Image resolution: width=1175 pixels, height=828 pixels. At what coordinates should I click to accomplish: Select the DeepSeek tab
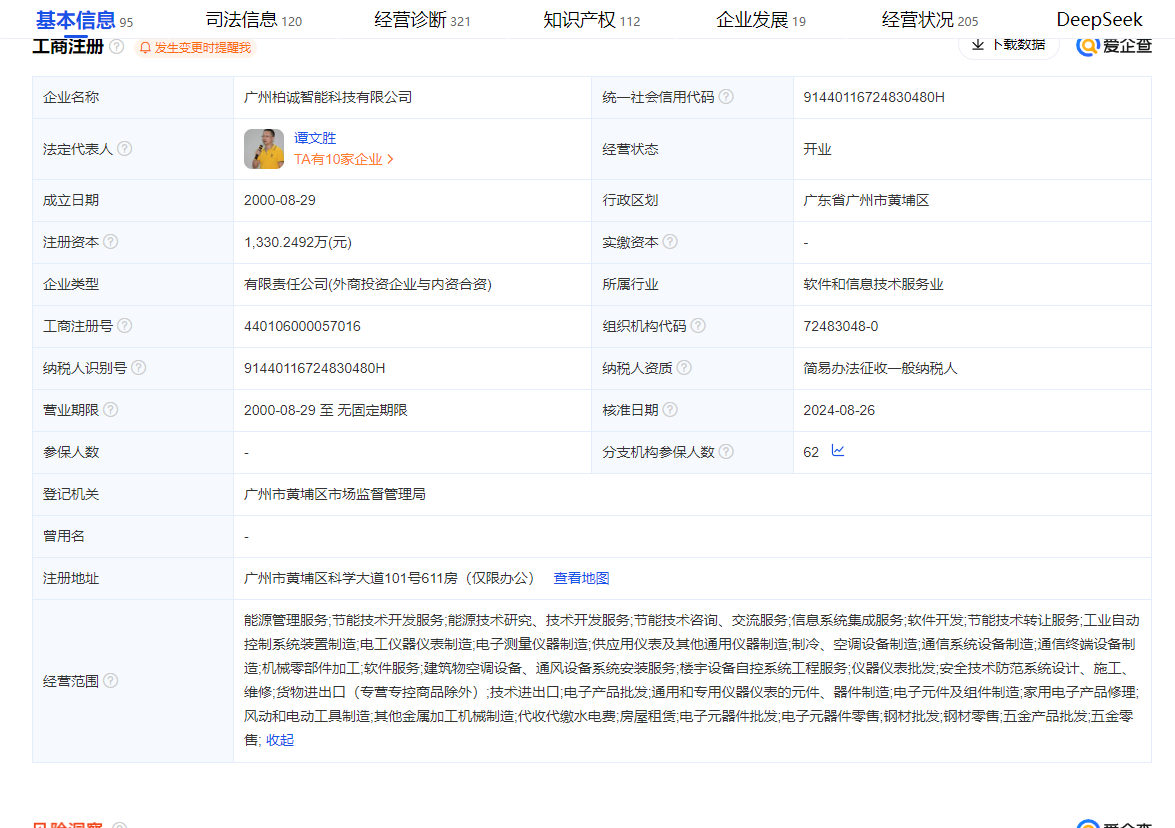click(x=1099, y=20)
